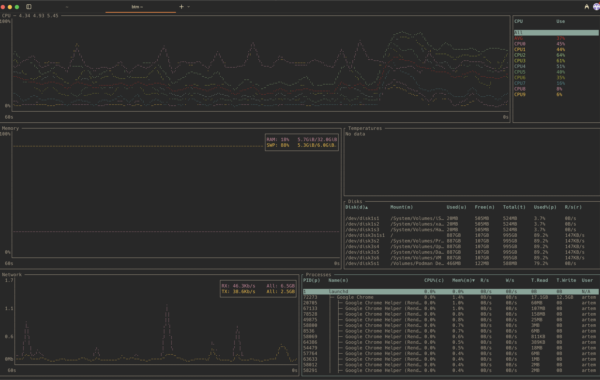The width and height of the screenshot is (600, 380).
Task: Select the launchd process row
Action: click(x=451, y=292)
